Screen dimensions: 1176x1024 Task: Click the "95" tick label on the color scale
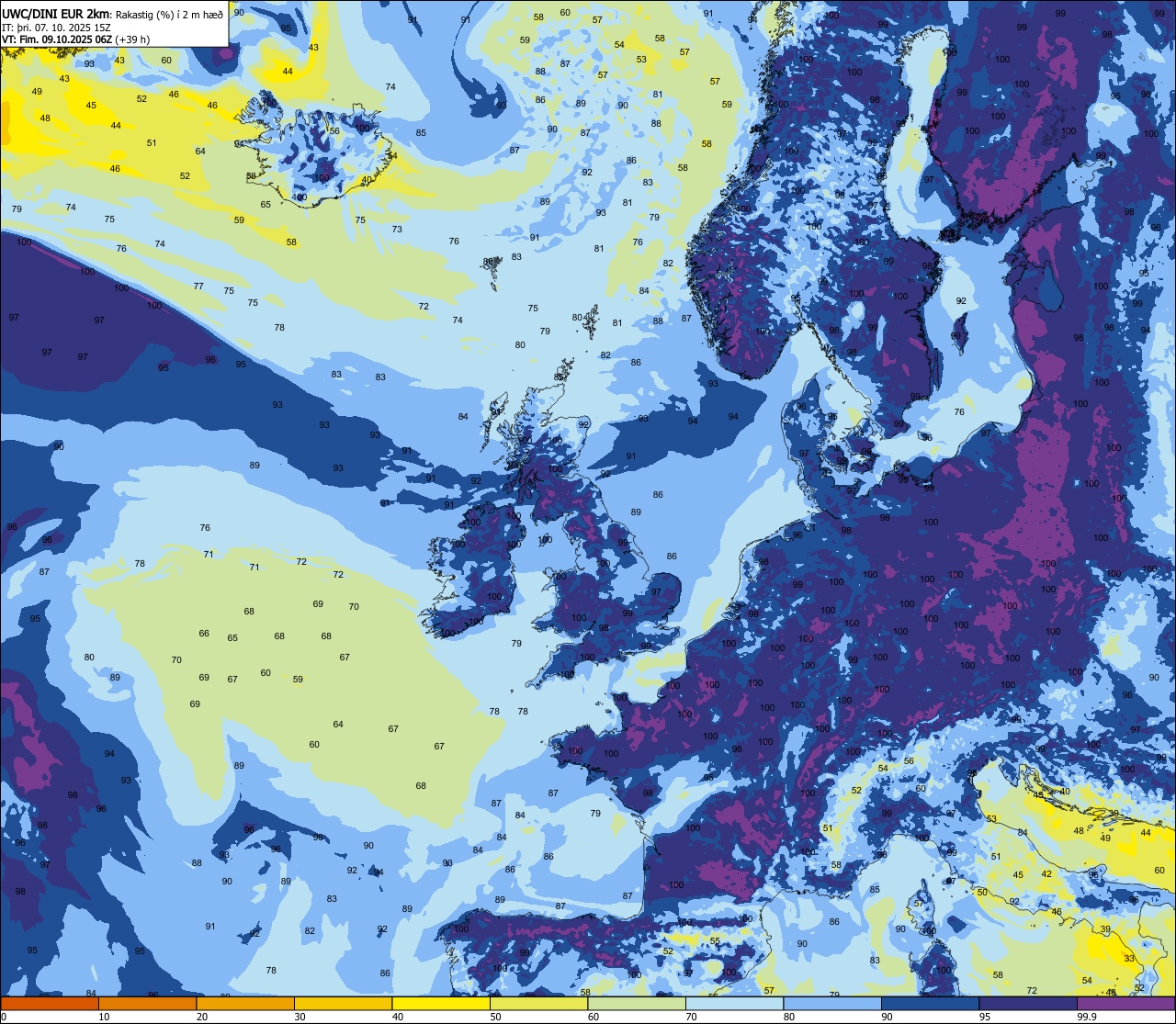point(985,1017)
